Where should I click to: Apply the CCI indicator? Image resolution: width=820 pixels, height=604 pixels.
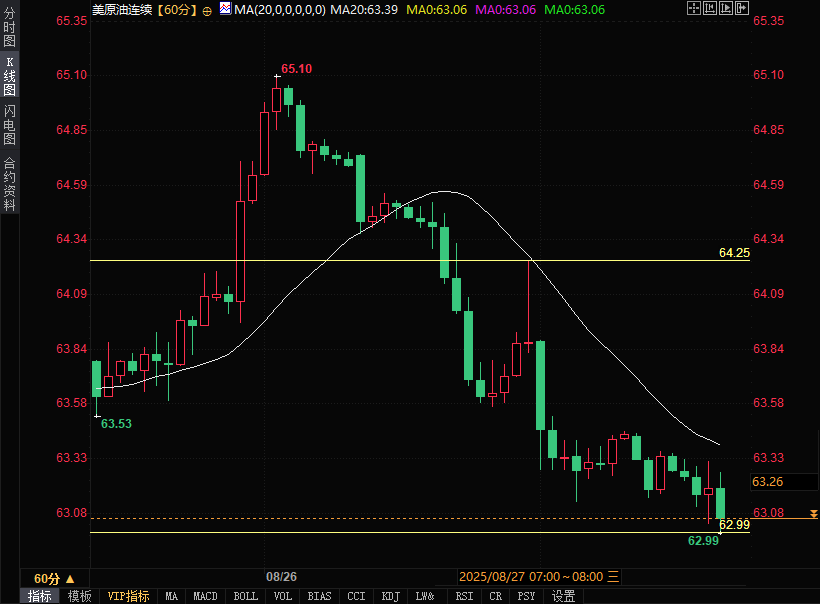[356, 596]
